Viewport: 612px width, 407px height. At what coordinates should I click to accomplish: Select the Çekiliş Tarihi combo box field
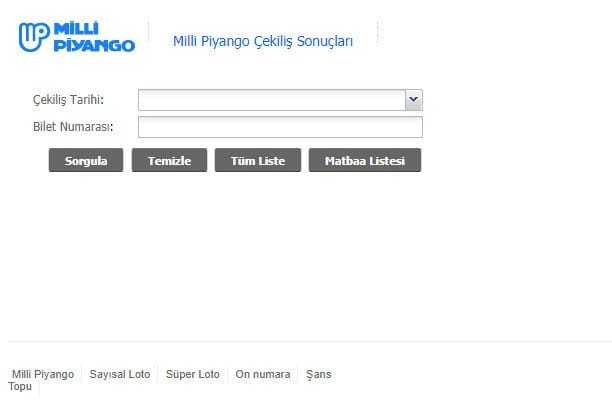pos(272,99)
